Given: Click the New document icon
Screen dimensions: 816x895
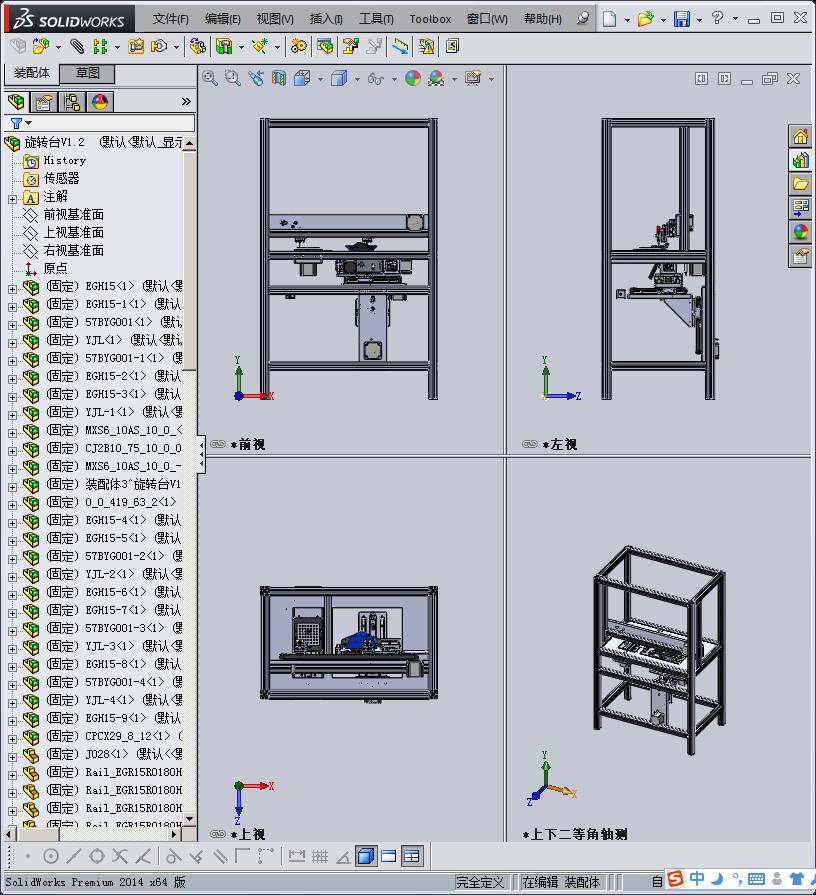Looking at the screenshot, I should click(609, 19).
